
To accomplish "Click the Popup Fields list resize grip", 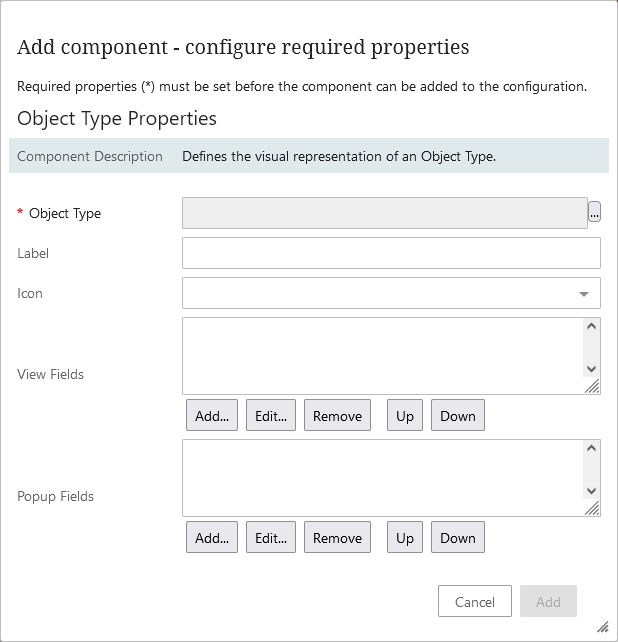I will (x=592, y=508).
